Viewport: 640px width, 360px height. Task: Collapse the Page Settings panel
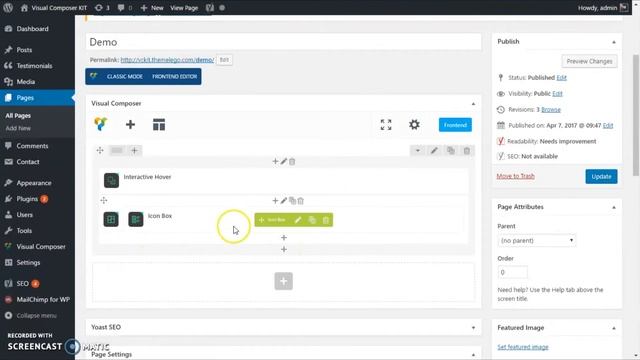click(473, 355)
